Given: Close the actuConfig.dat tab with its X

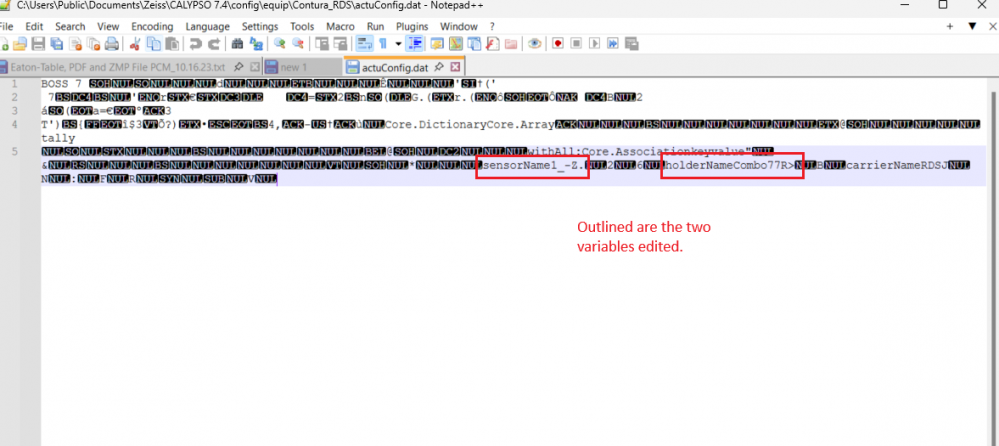Looking at the screenshot, I should click(455, 67).
